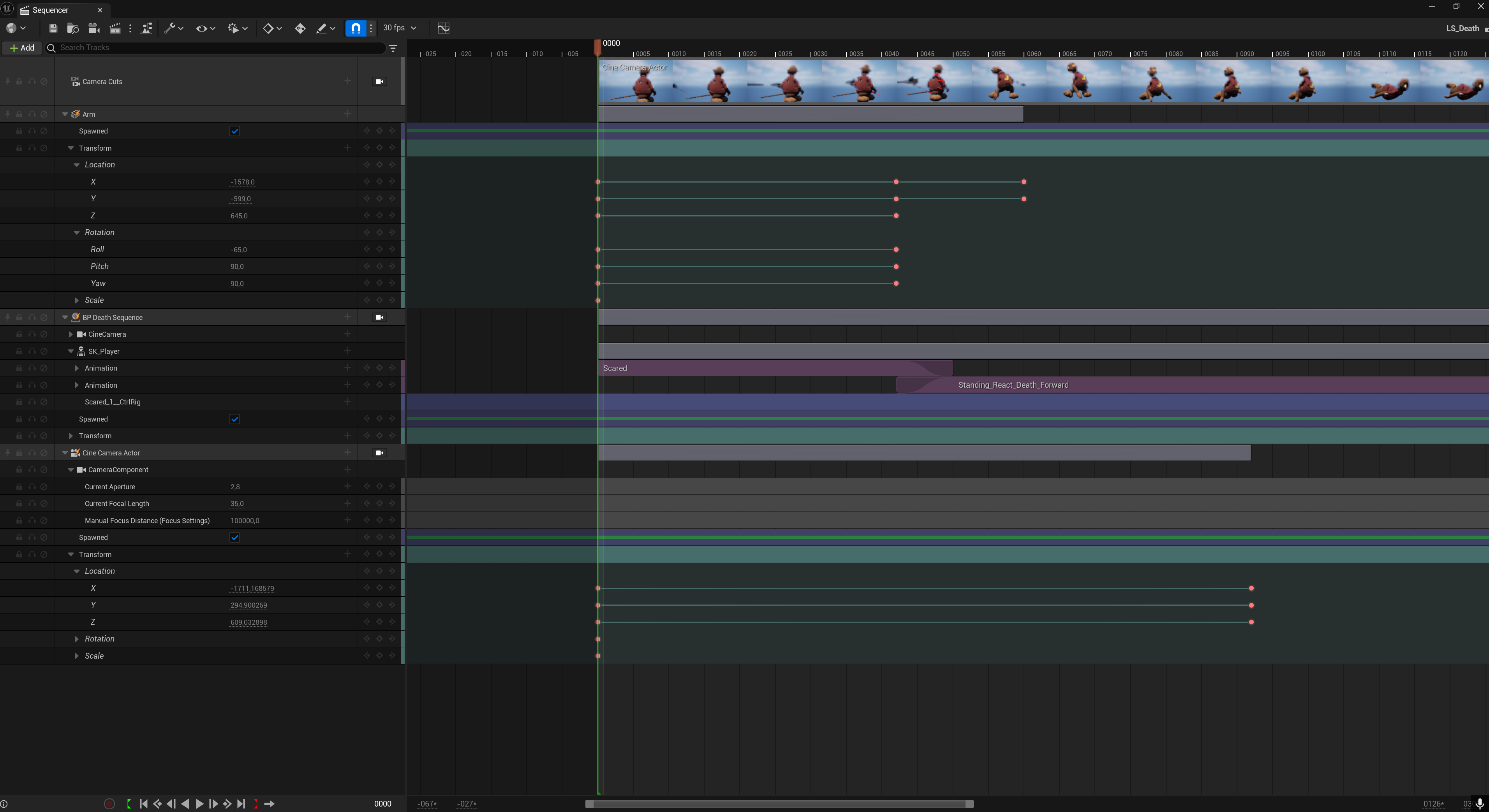Uncheck Spawned checkbox under Arm

235,131
